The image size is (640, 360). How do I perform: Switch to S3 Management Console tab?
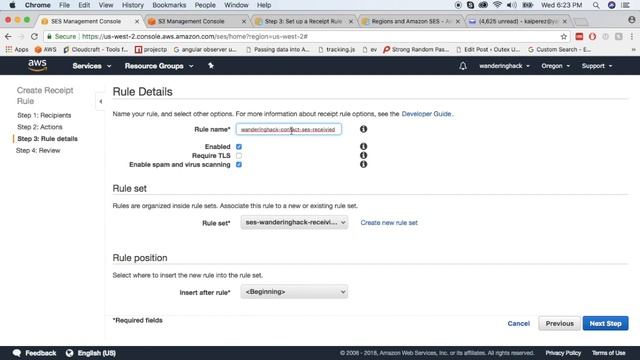[x=196, y=21]
